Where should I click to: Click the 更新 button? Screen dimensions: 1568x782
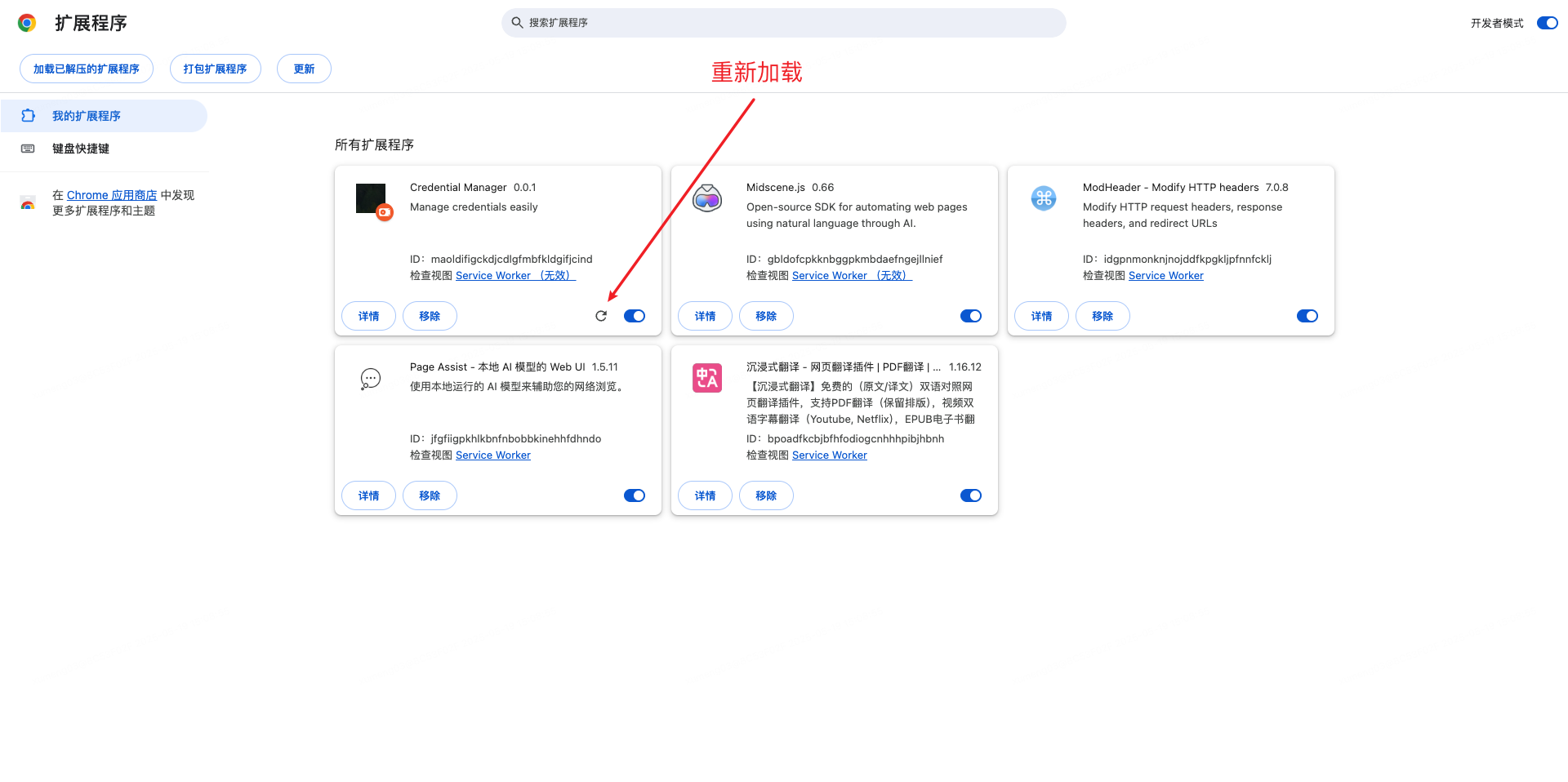[x=304, y=69]
